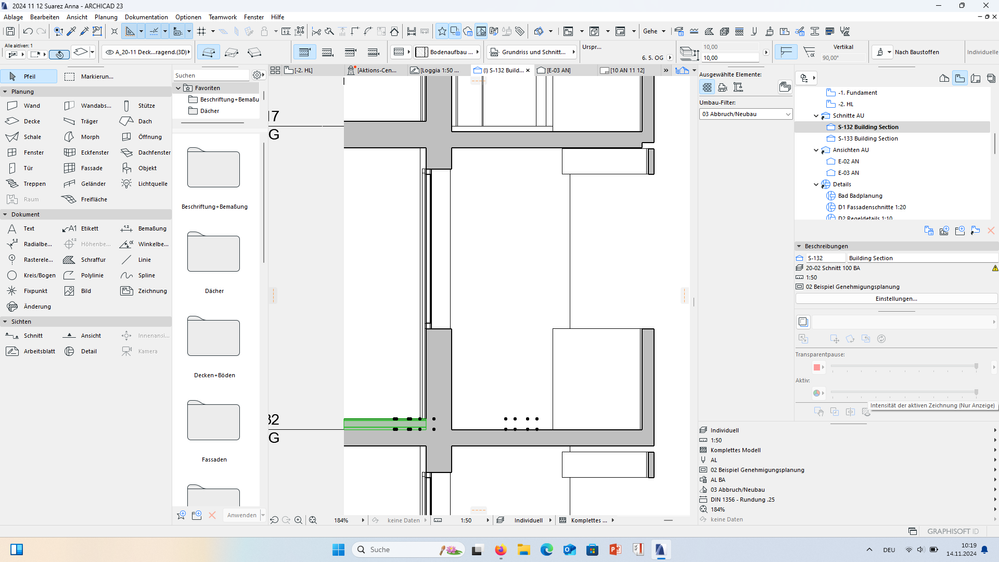Collapse the Schnitte AU tree node
The height and width of the screenshot is (562, 999).
[x=817, y=116]
